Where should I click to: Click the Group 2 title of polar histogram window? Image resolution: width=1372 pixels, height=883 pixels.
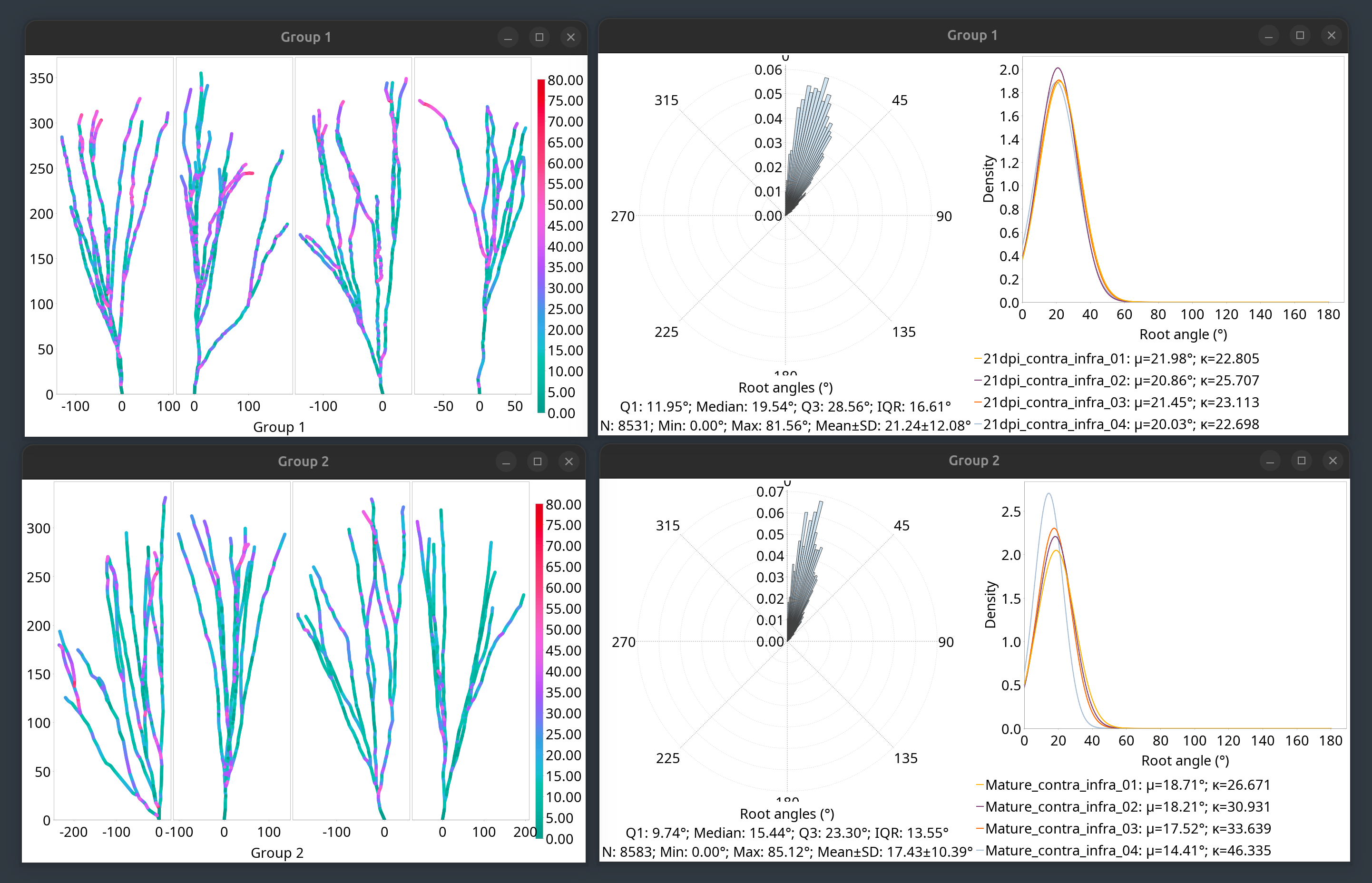coord(973,461)
